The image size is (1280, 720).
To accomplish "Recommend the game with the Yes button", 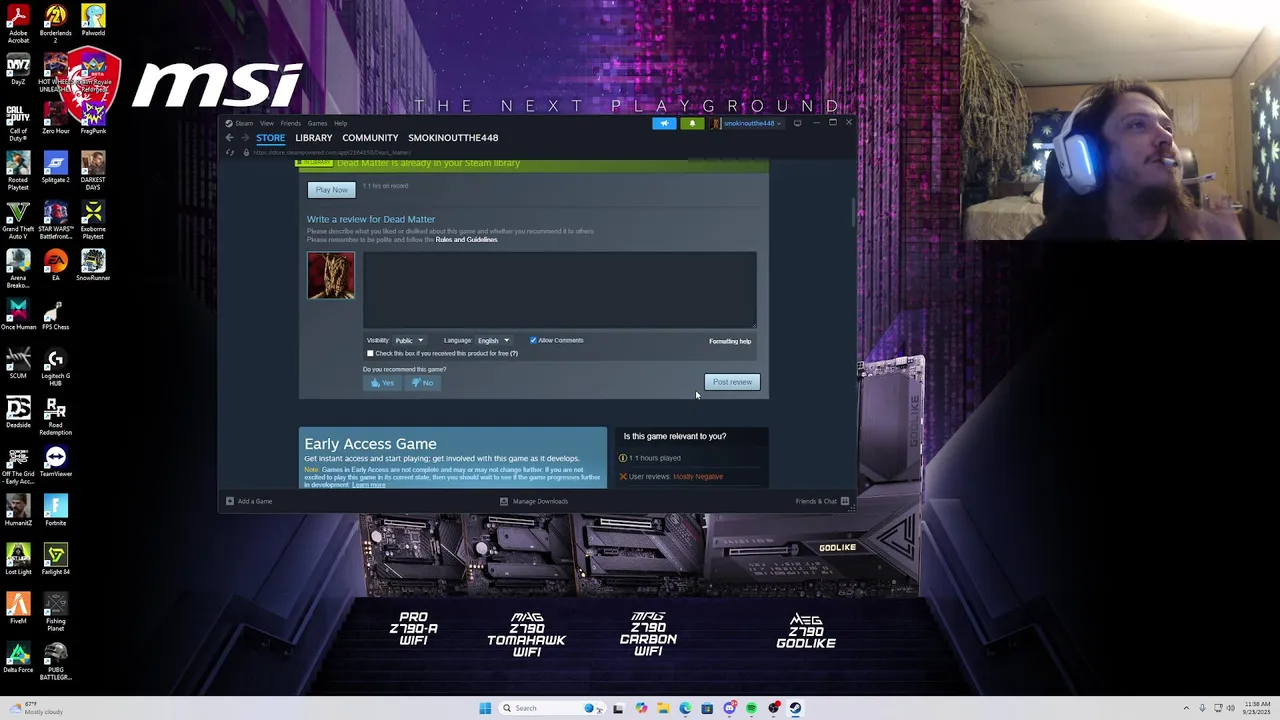I will click(x=382, y=383).
